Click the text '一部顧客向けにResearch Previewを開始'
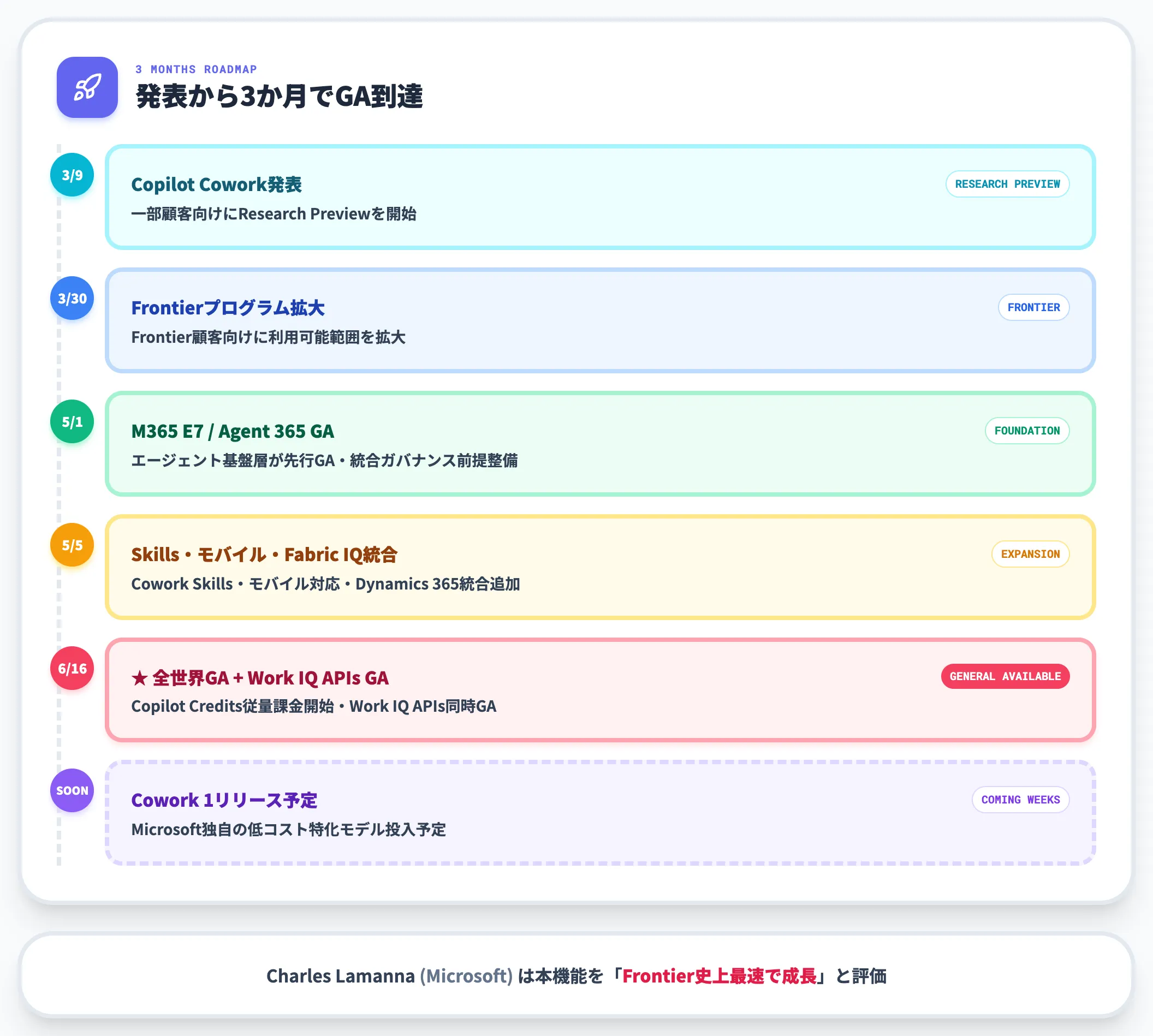The image size is (1153, 1036). 274,214
